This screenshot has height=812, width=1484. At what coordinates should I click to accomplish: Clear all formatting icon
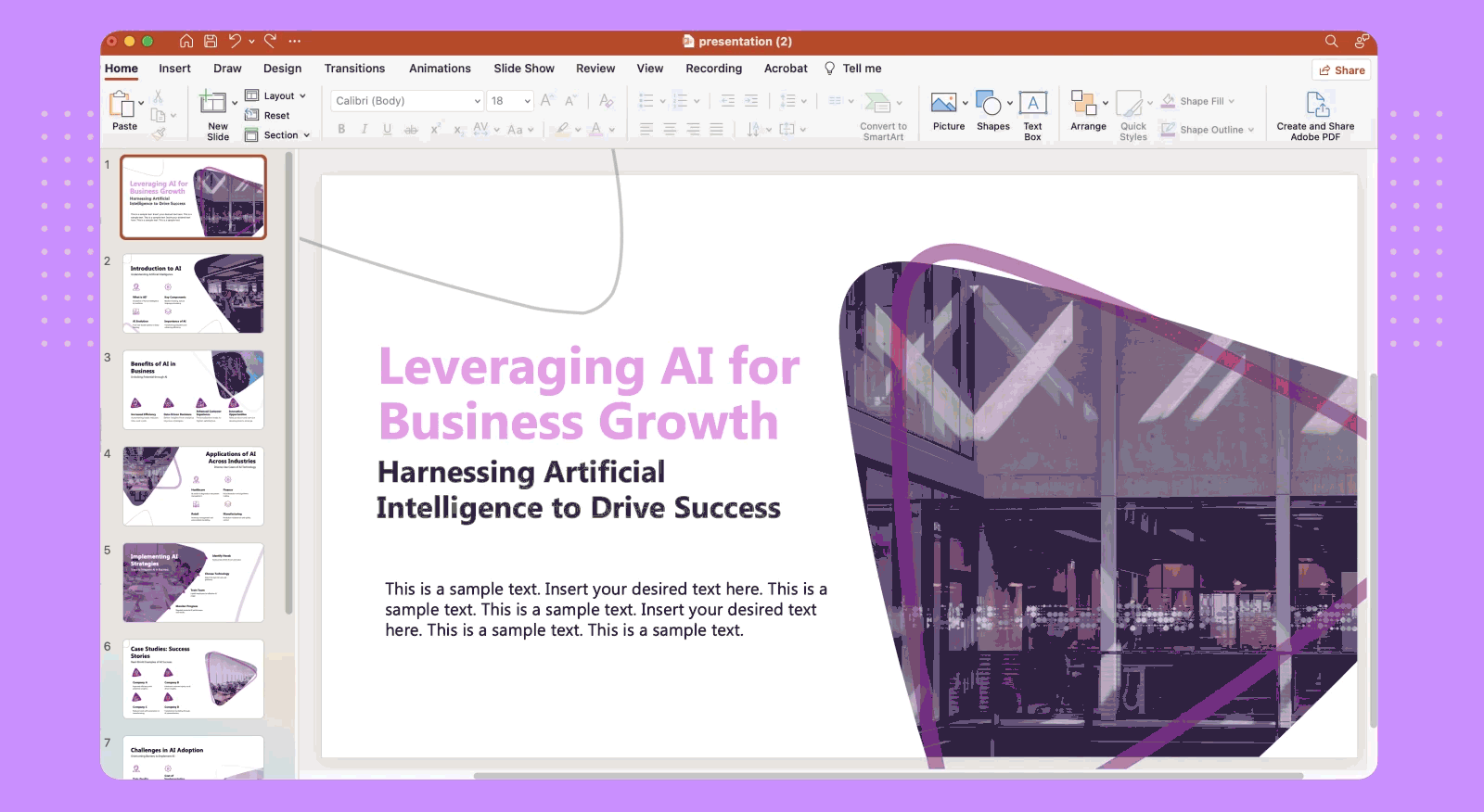pos(606,100)
